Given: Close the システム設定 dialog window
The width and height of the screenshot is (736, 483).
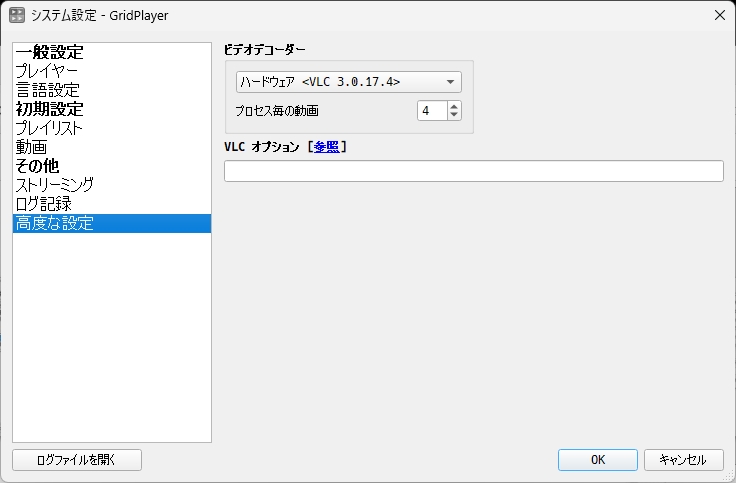Looking at the screenshot, I should [719, 15].
